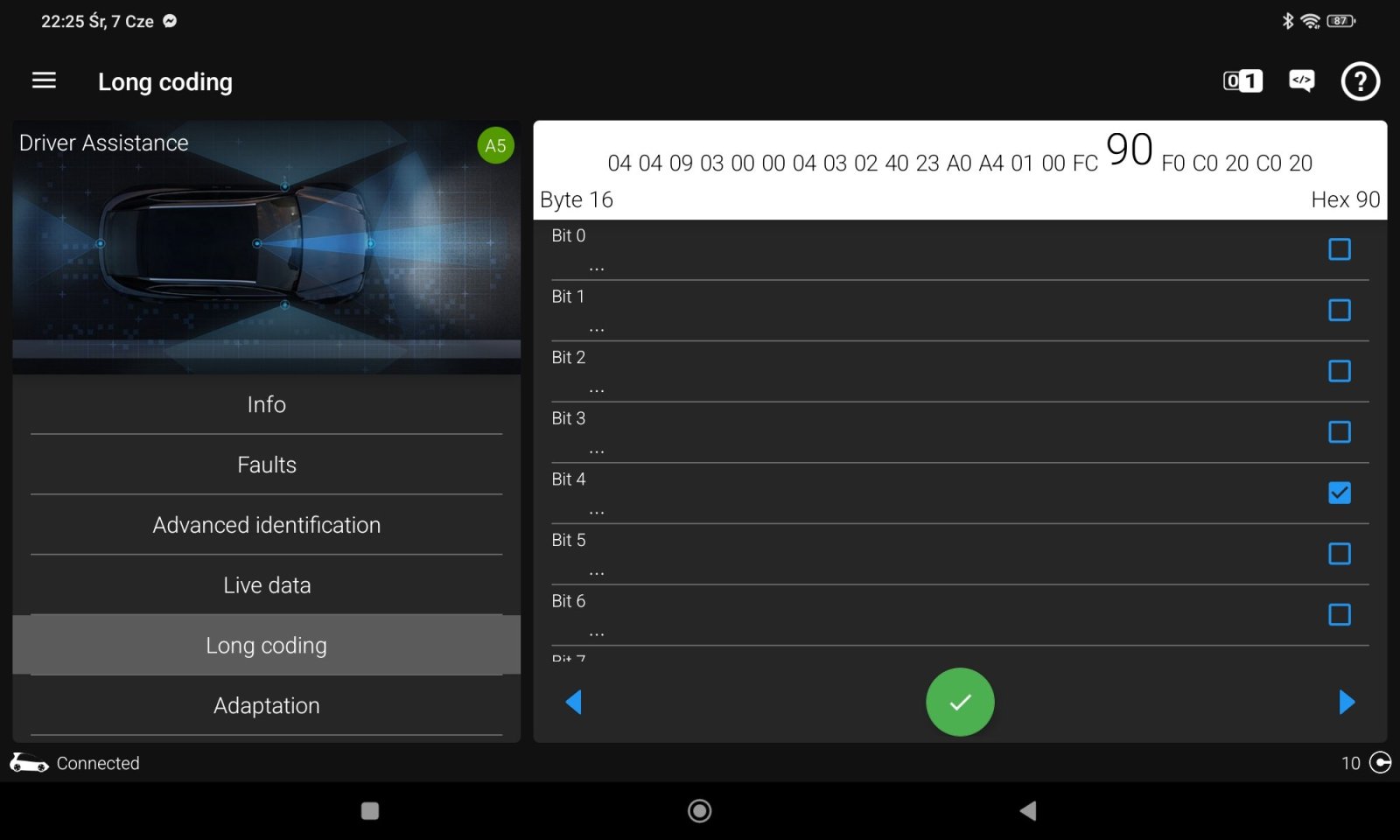
Task: Go to next byte with right arrow
Action: click(1347, 702)
